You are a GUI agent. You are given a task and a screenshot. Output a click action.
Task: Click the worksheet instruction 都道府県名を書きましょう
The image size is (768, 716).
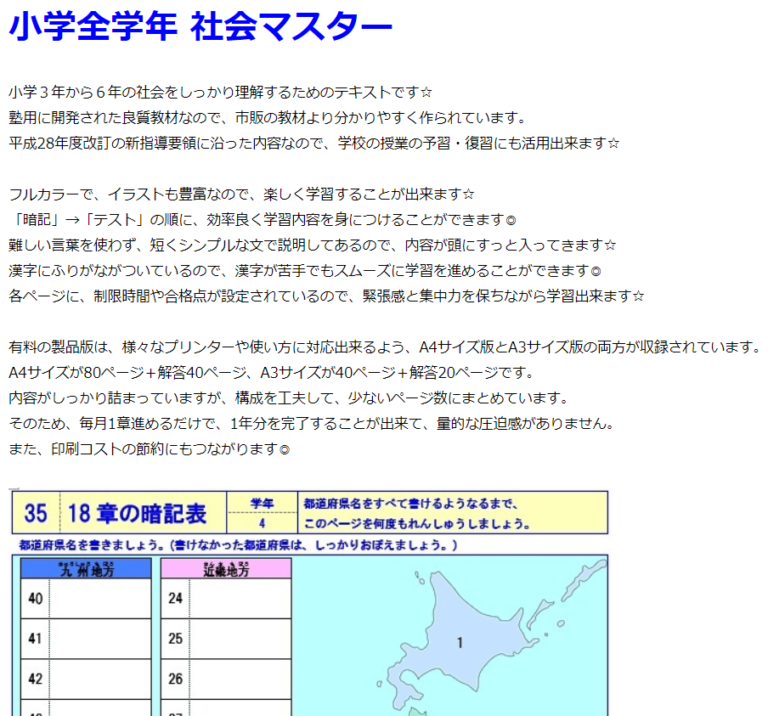[238, 545]
